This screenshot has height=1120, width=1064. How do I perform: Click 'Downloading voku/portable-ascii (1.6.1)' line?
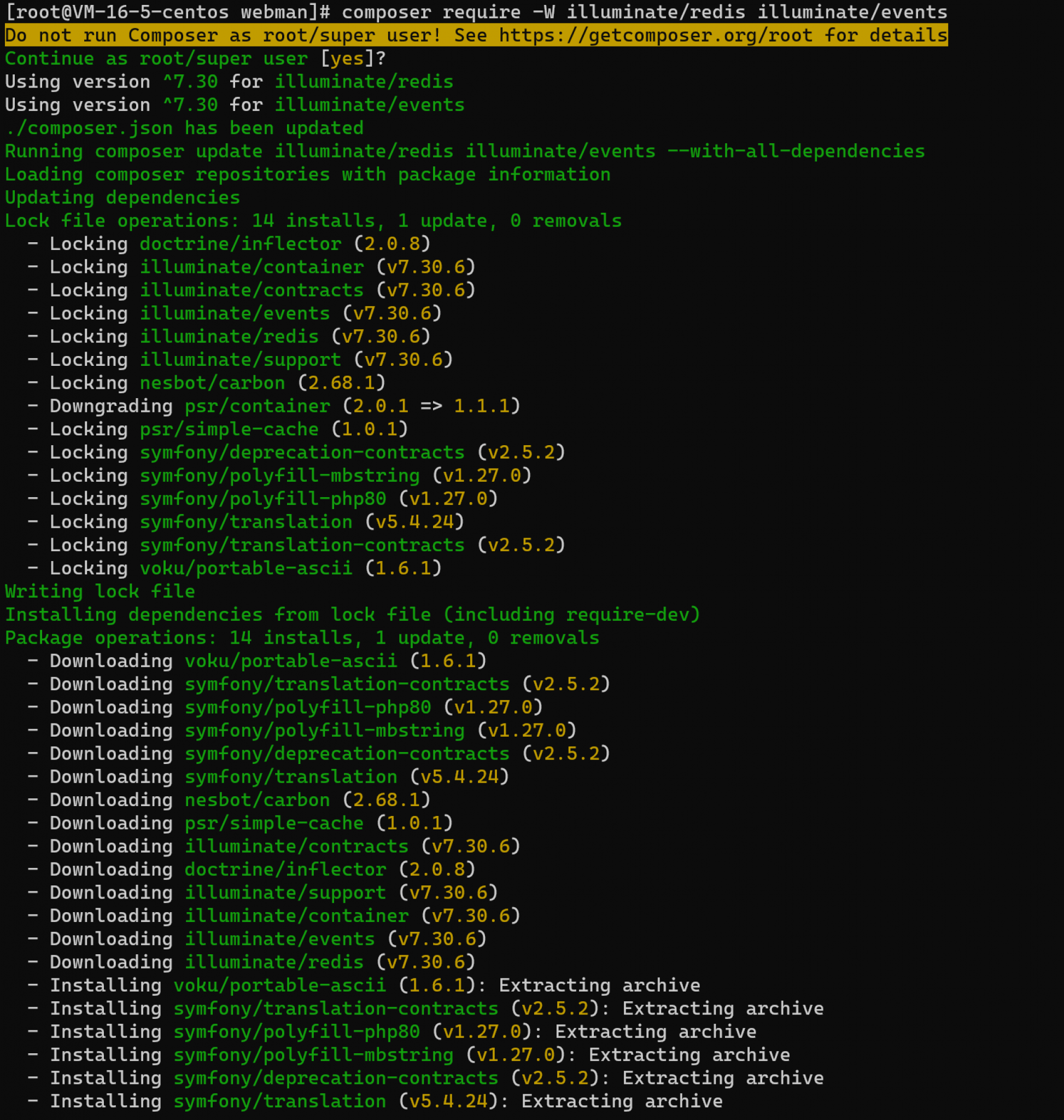[x=257, y=661]
